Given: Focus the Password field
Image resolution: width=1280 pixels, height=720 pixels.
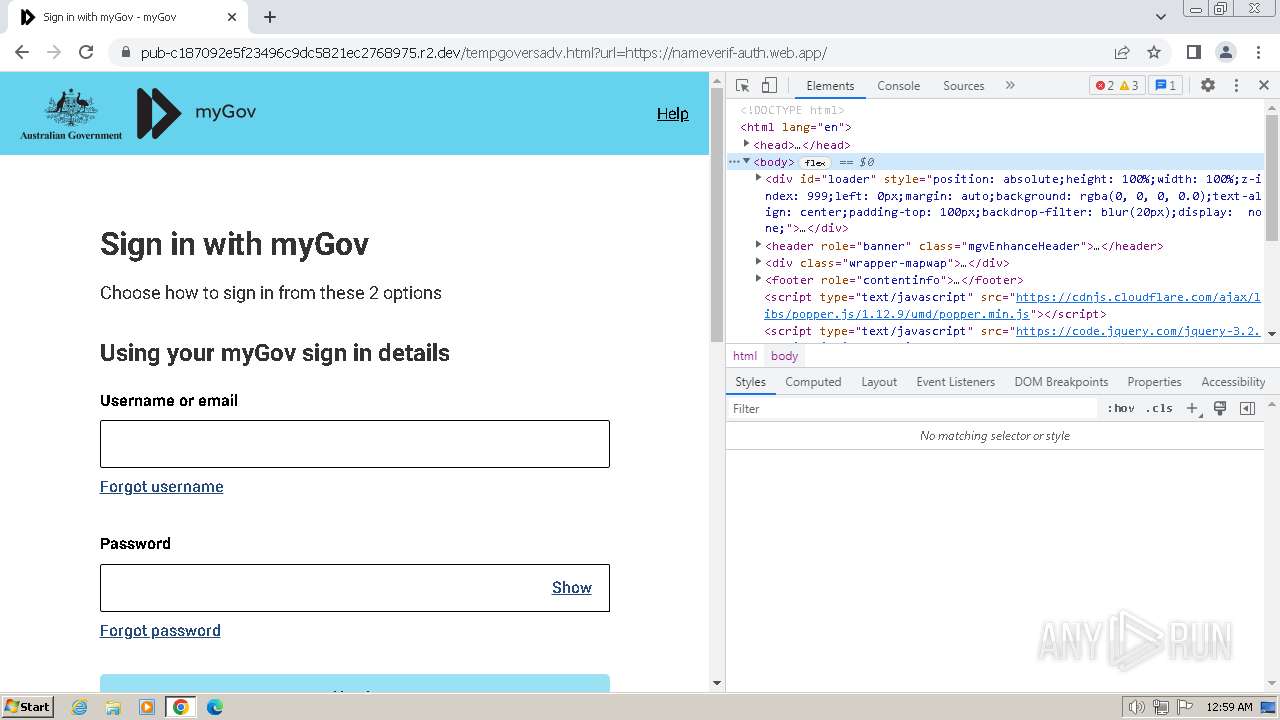Looking at the screenshot, I should coord(354,588).
